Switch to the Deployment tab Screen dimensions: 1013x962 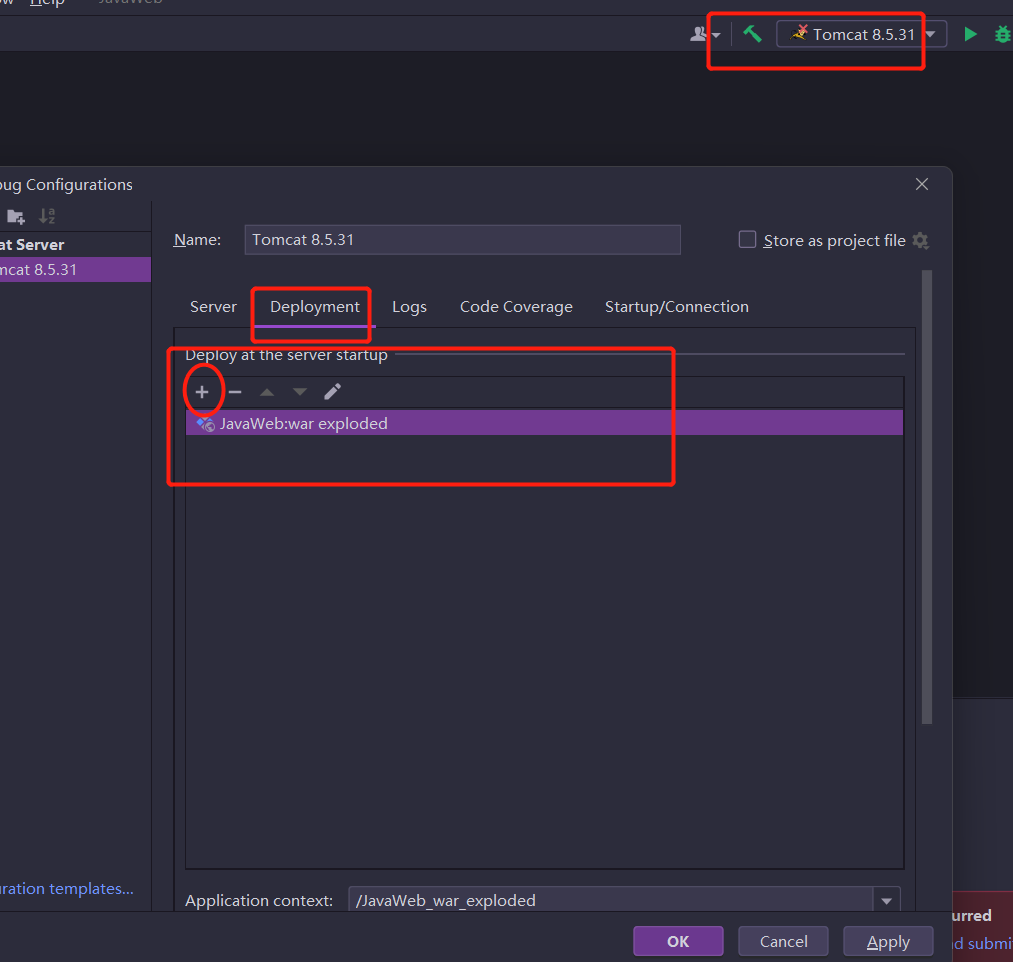[315, 307]
